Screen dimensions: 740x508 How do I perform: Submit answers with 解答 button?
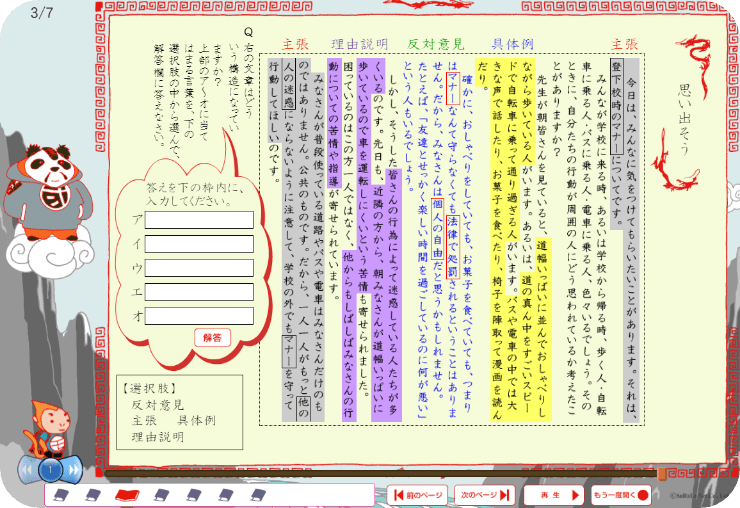click(211, 338)
